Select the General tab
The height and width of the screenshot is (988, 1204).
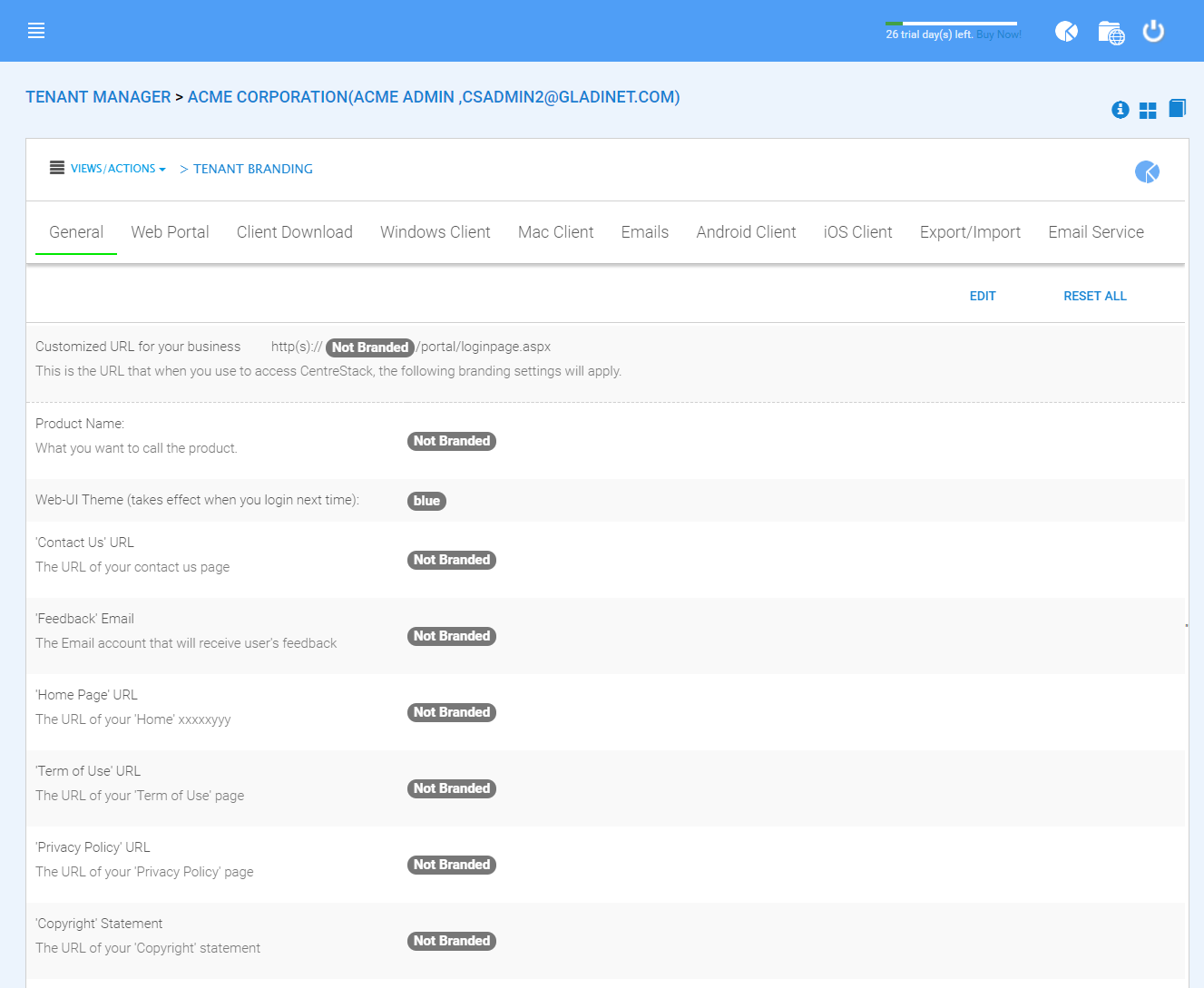pos(76,232)
